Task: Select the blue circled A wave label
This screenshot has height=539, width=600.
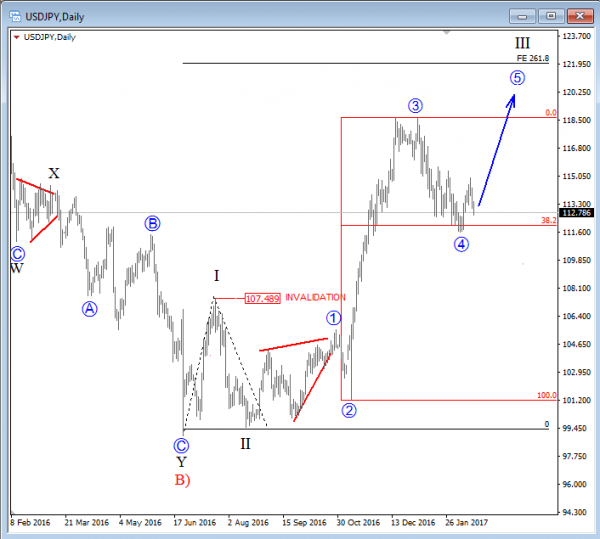Action: pos(90,309)
